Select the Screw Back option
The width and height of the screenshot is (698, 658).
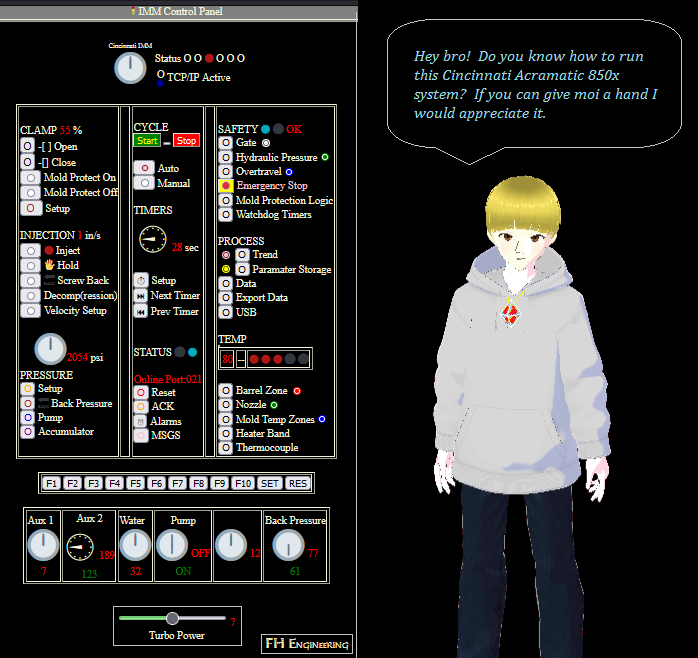tap(31, 281)
